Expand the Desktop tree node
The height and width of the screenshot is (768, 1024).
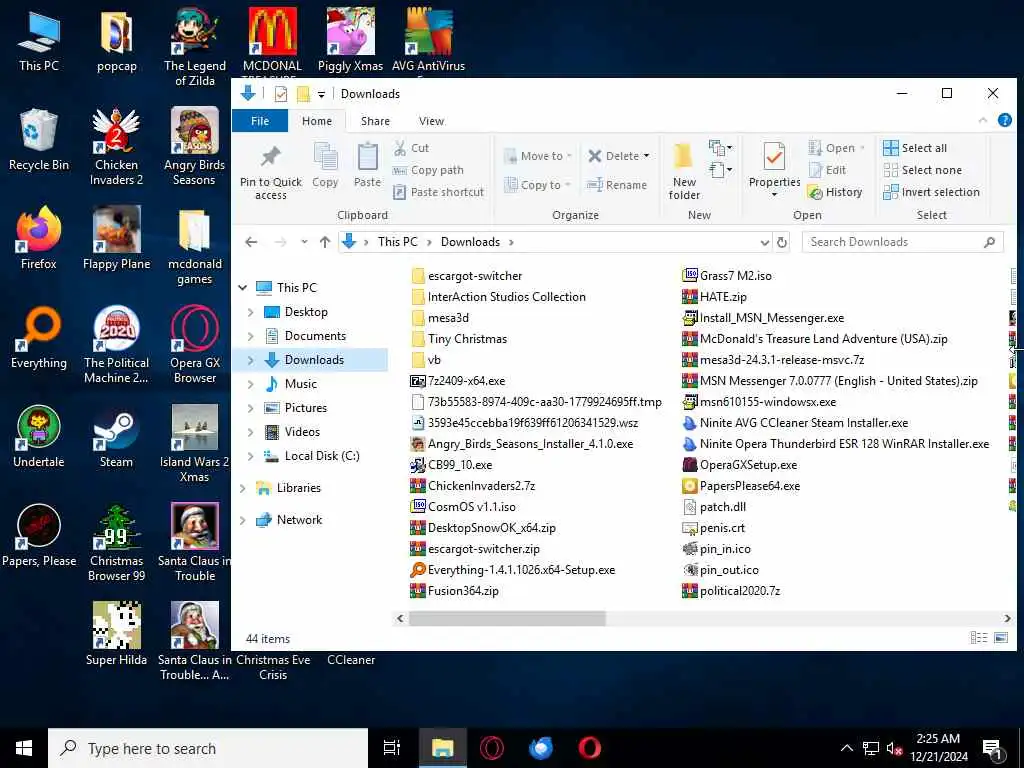(x=251, y=312)
